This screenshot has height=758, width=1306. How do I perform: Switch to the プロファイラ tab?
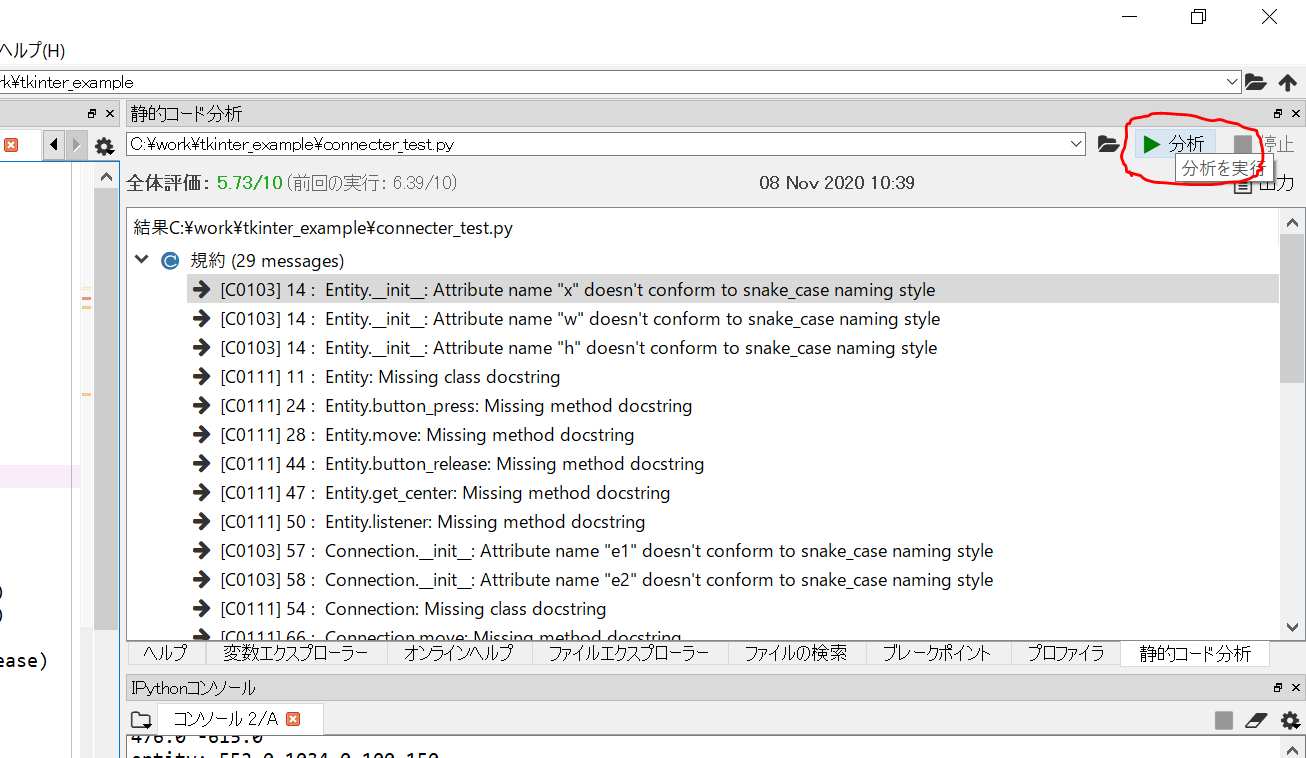point(1064,652)
